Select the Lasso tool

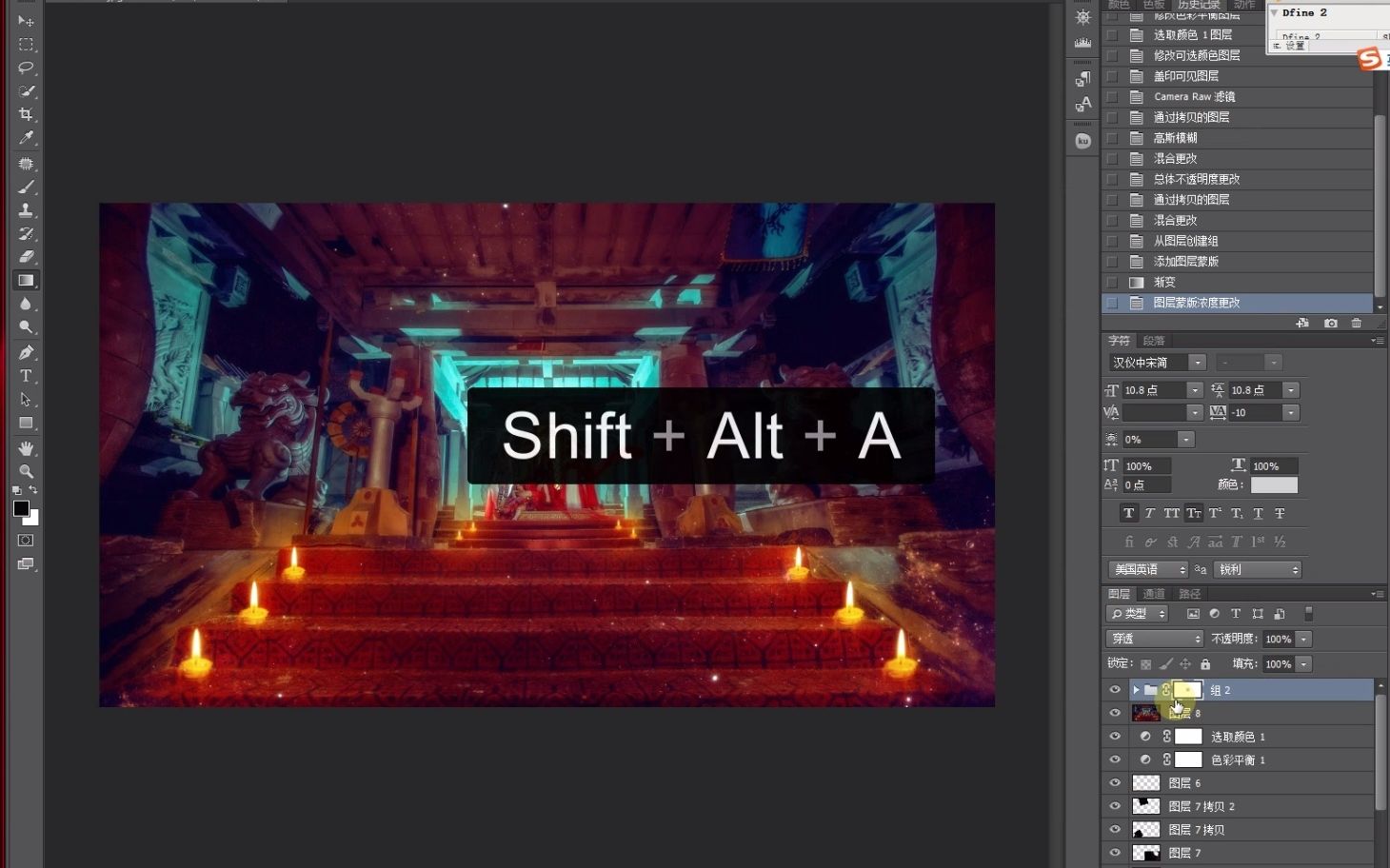[26, 68]
